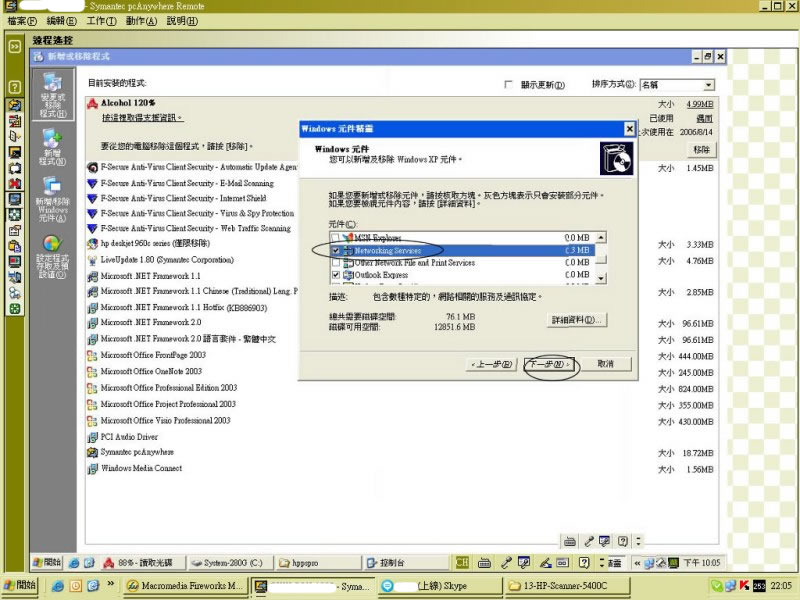Open the 說明(H) menu
This screenshot has width=800, height=600.
(x=182, y=21)
